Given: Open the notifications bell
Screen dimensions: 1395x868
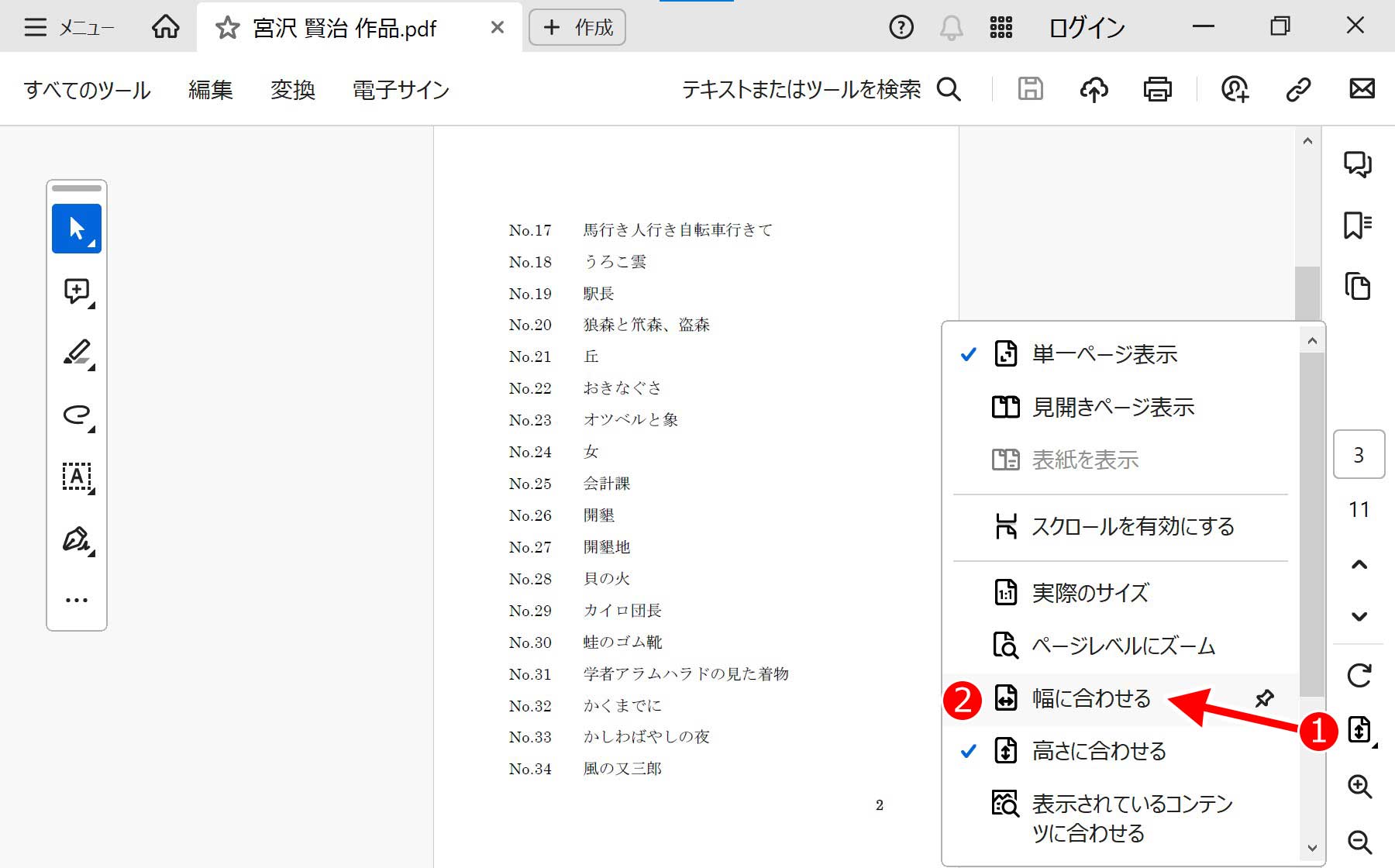Looking at the screenshot, I should (951, 28).
